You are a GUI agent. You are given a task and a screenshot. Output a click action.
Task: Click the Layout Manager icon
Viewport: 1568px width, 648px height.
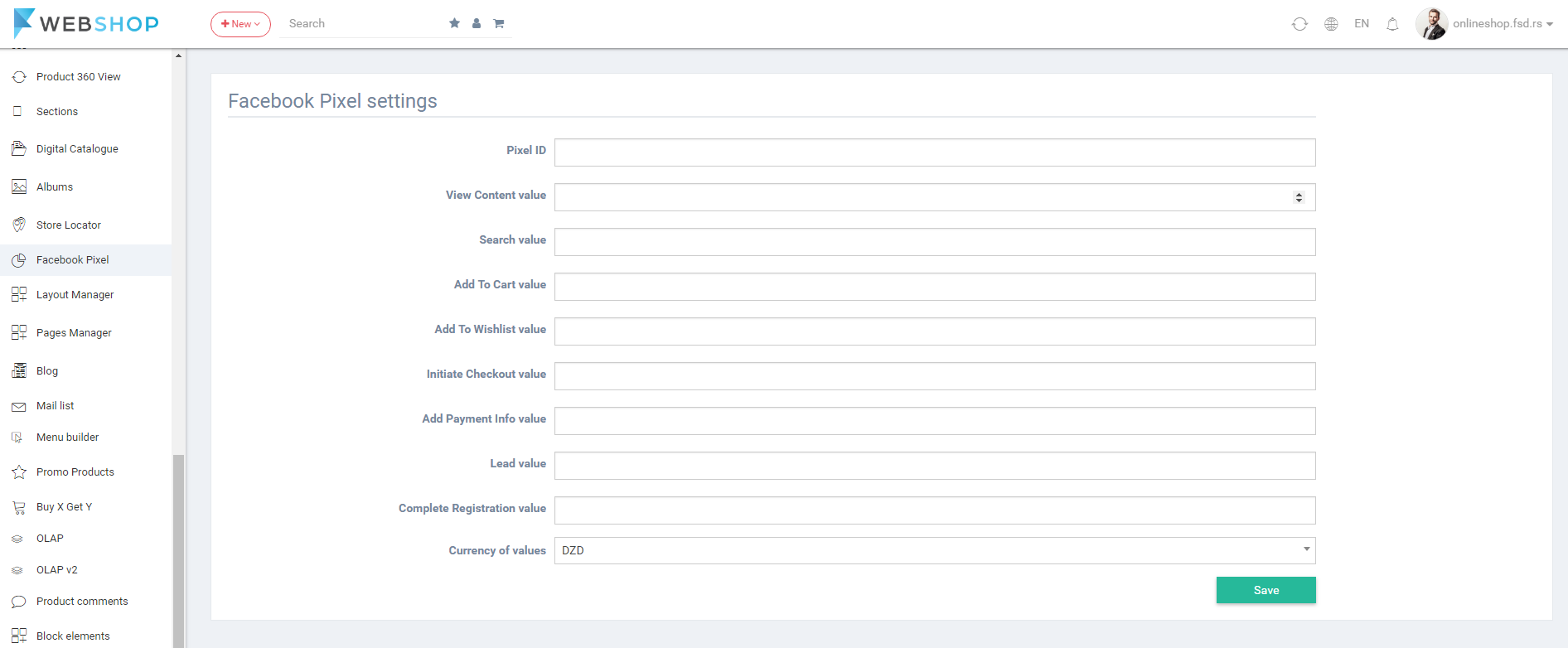point(19,295)
